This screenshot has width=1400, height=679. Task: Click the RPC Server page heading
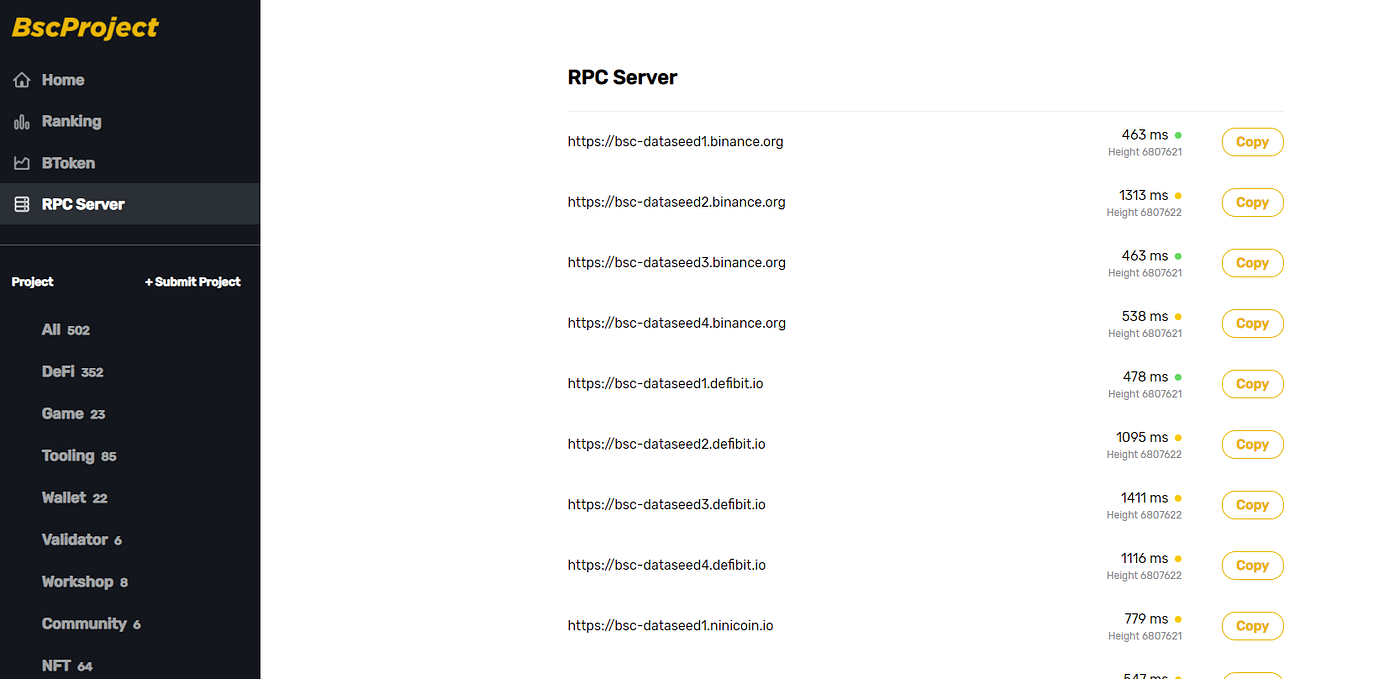622,77
